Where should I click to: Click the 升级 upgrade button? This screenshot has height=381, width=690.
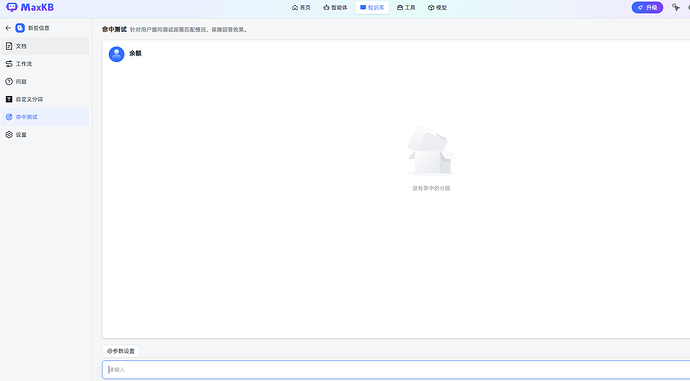click(x=647, y=7)
